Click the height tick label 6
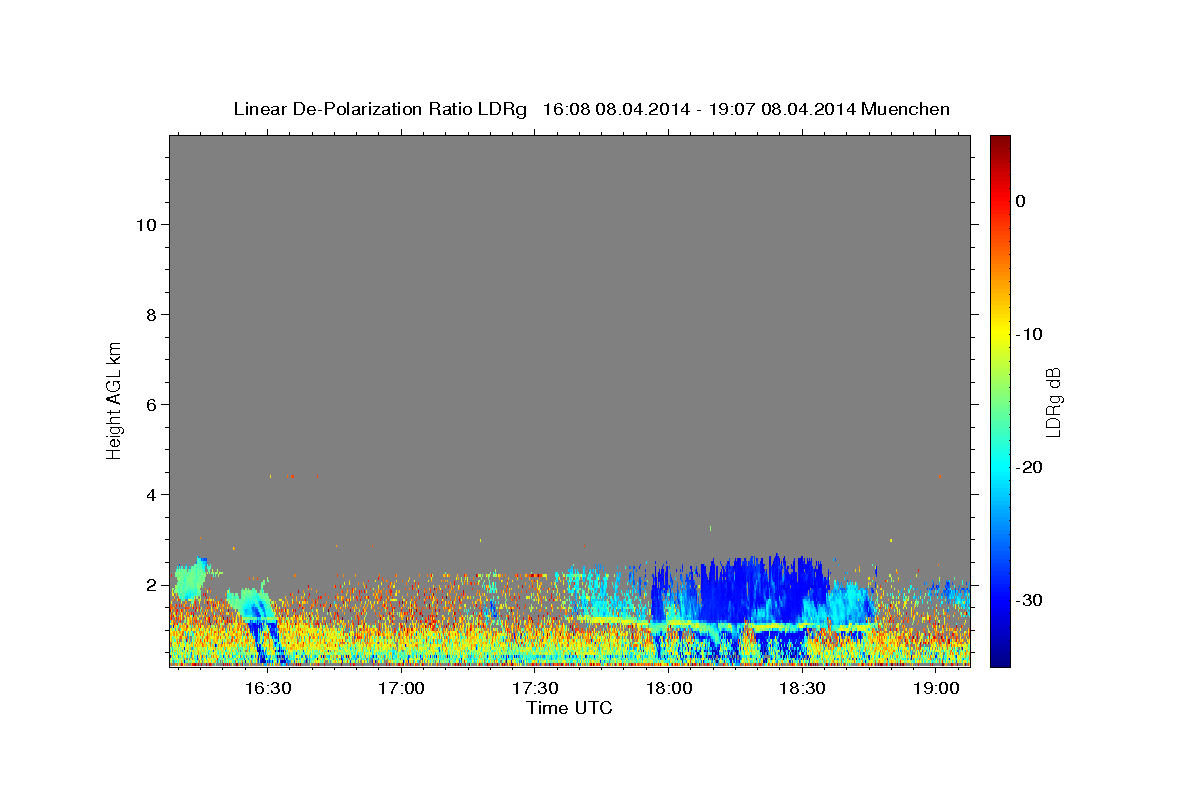This screenshot has width=1200, height=800. point(152,405)
